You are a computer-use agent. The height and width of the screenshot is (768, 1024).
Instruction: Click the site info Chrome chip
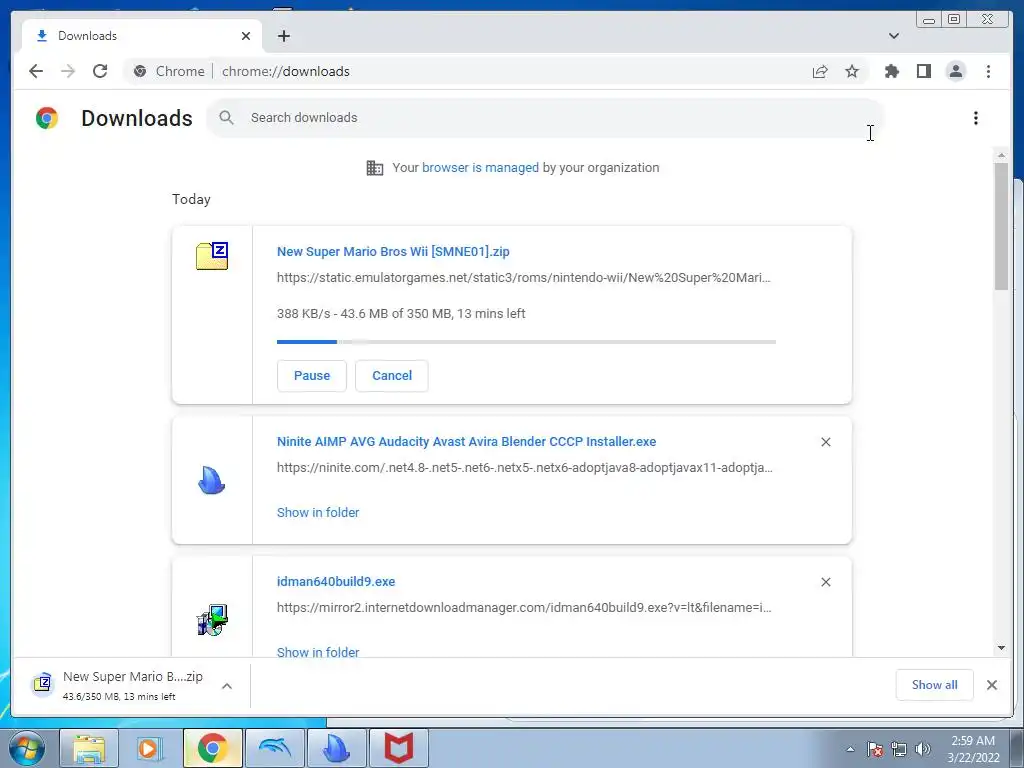169,71
